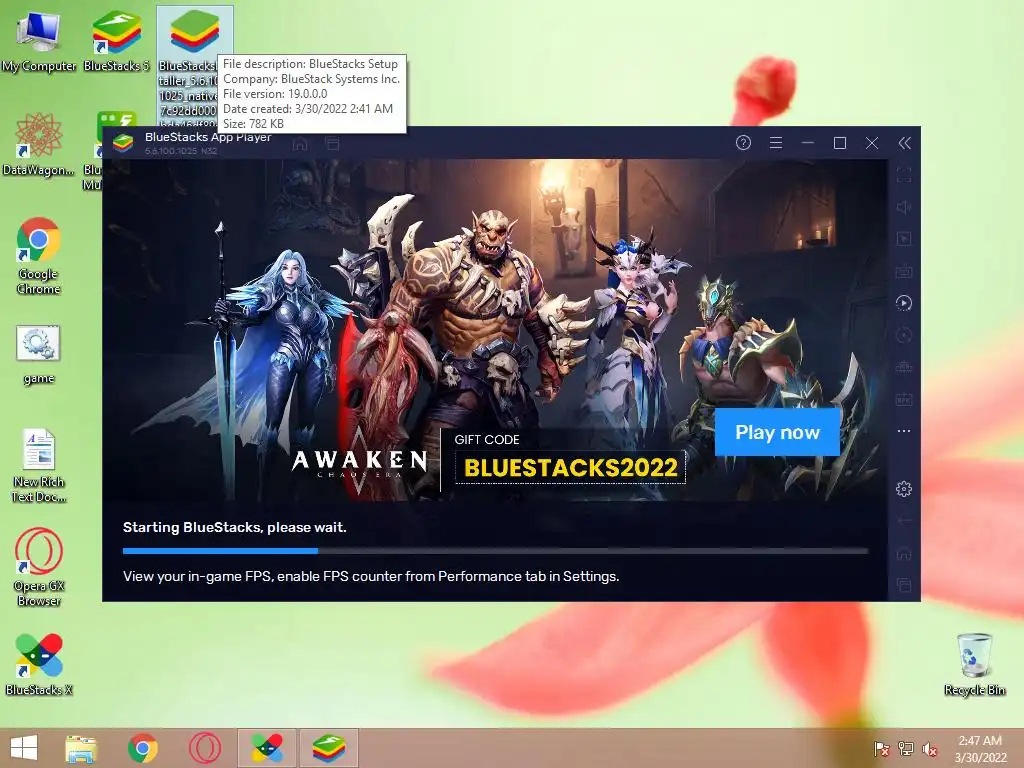
Task: Open keyboard game controls in the sidebar
Action: [904, 271]
